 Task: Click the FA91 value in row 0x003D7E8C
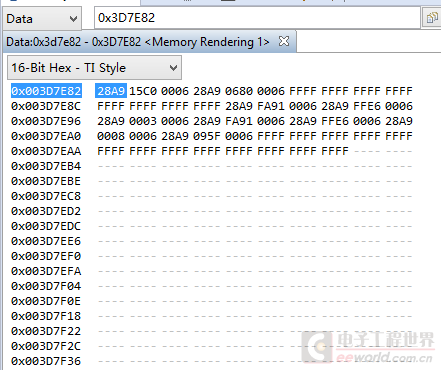coord(271,106)
